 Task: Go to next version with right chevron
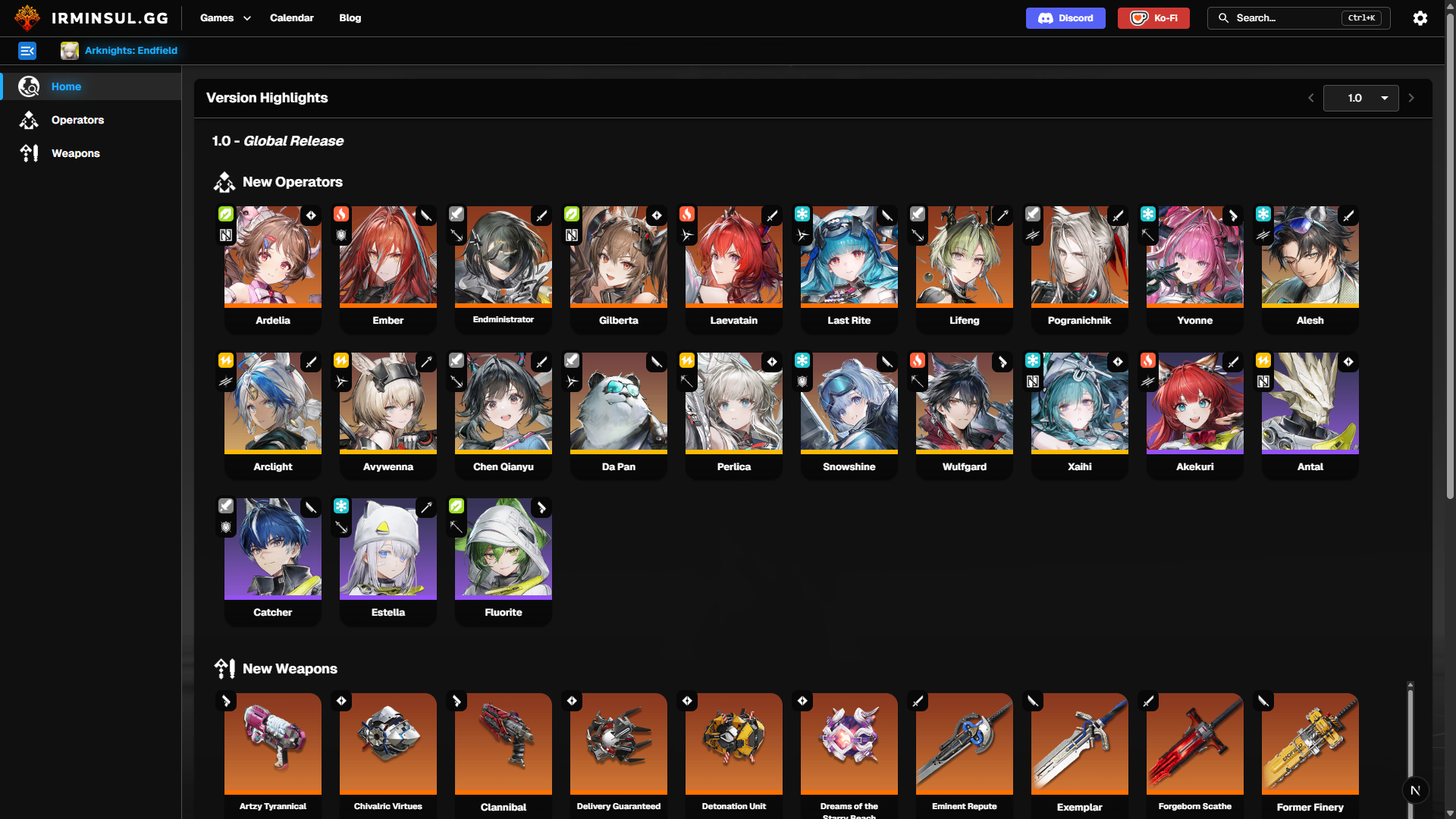click(1411, 98)
